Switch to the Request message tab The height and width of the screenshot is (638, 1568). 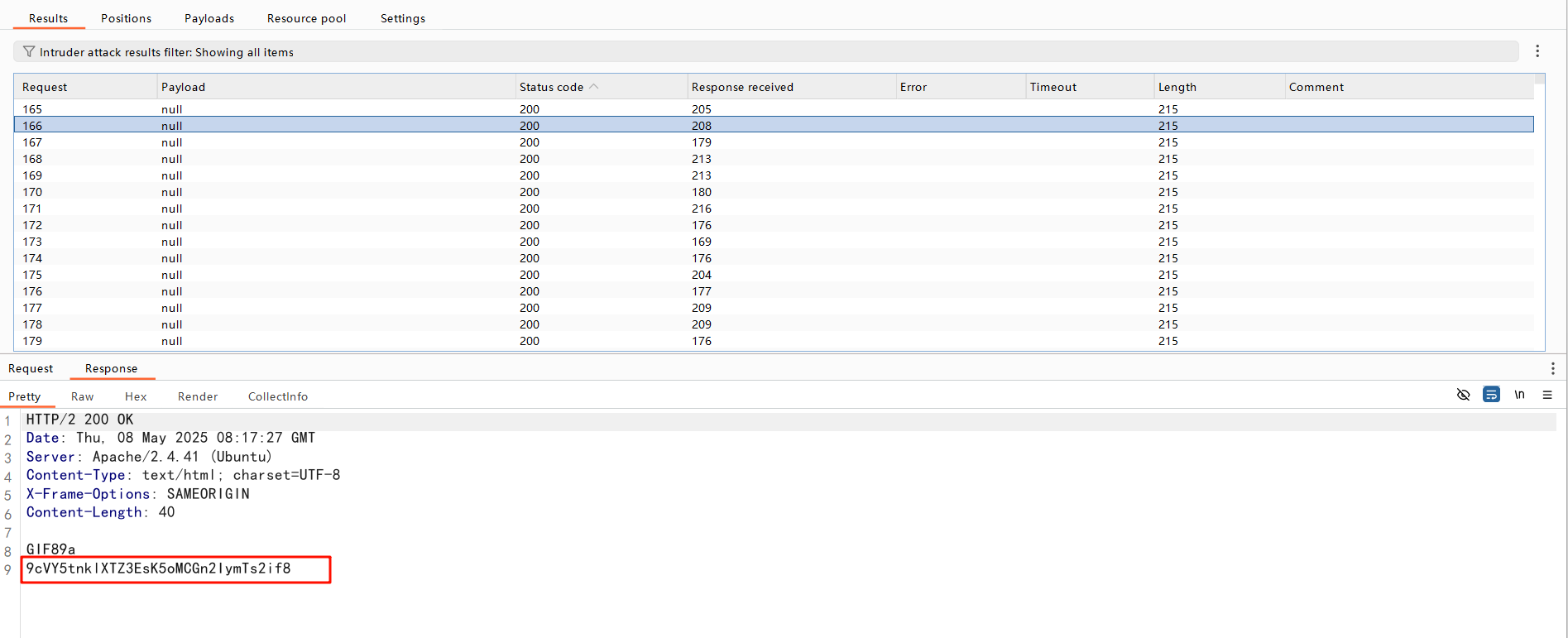pos(31,368)
